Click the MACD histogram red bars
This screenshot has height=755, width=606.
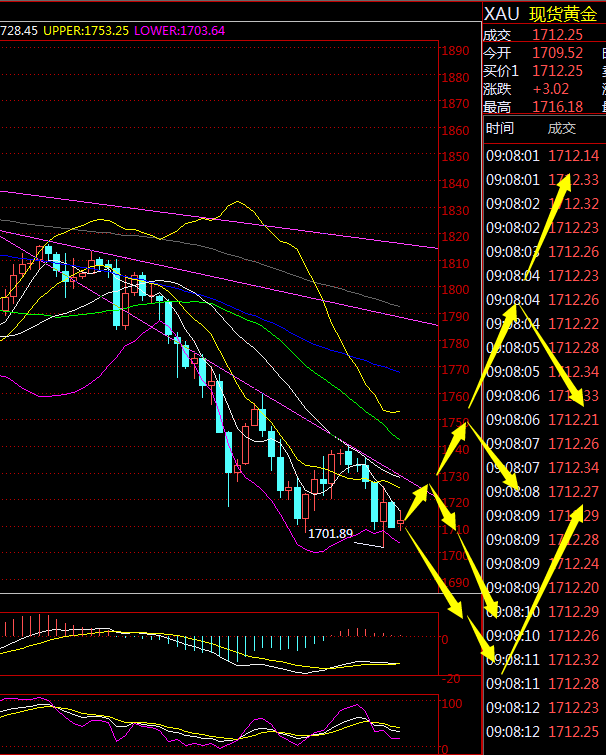30,628
